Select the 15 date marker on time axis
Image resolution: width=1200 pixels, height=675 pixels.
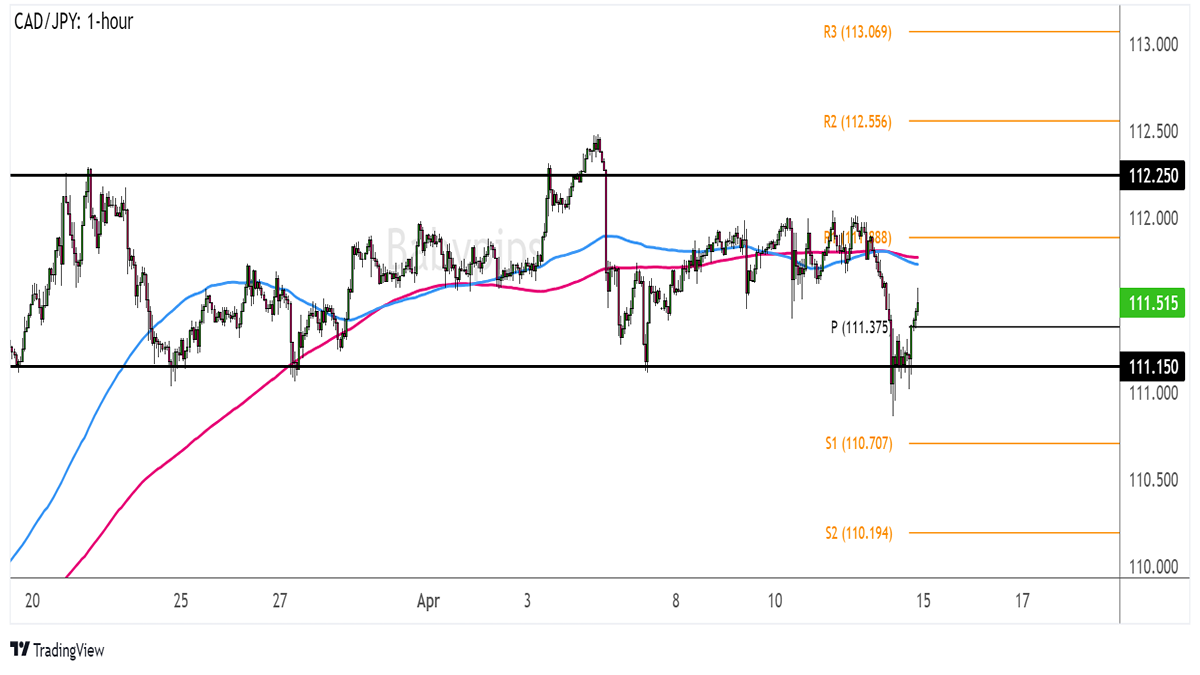click(923, 601)
